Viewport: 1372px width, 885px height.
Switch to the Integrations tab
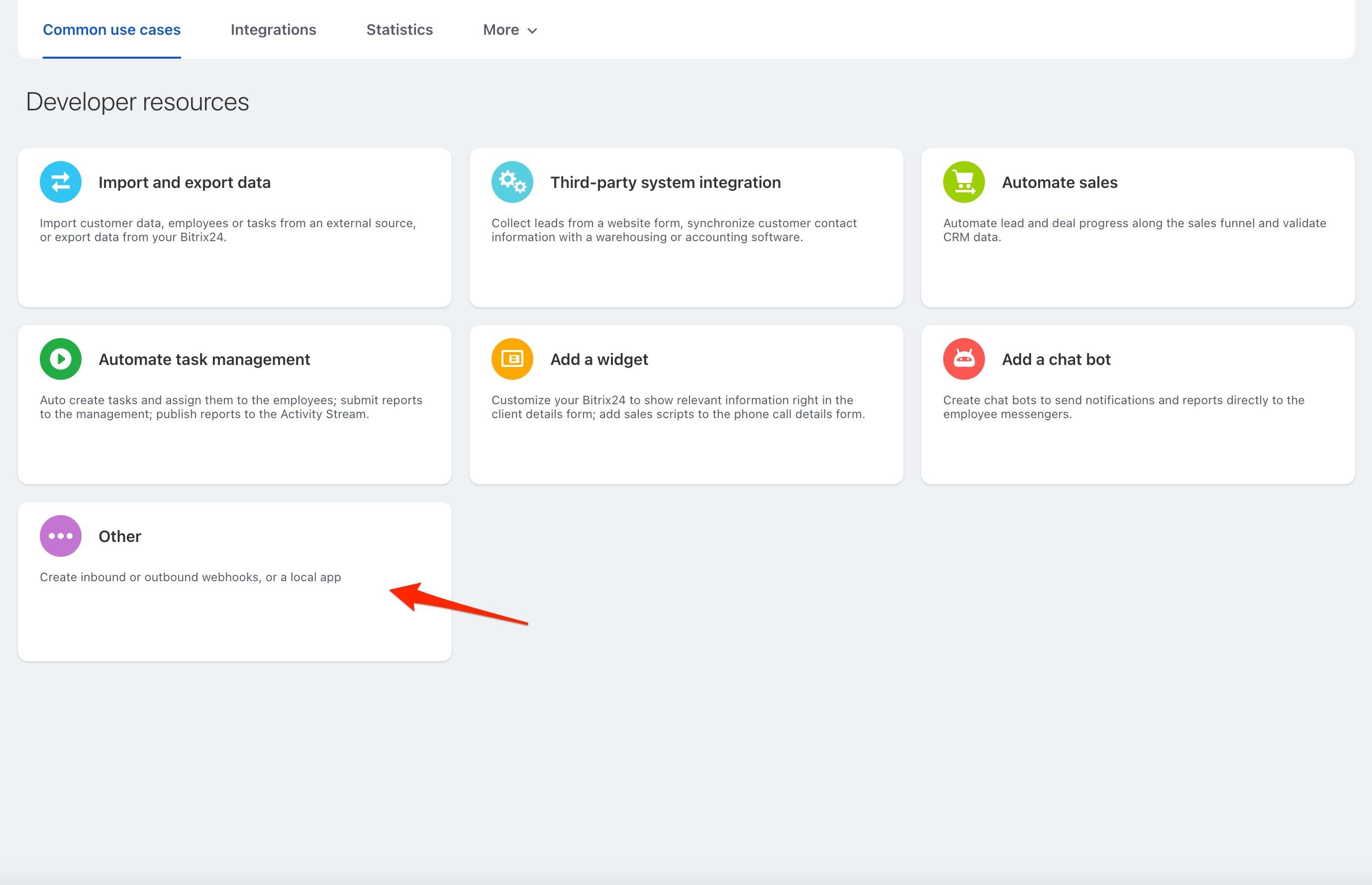pyautogui.click(x=273, y=30)
